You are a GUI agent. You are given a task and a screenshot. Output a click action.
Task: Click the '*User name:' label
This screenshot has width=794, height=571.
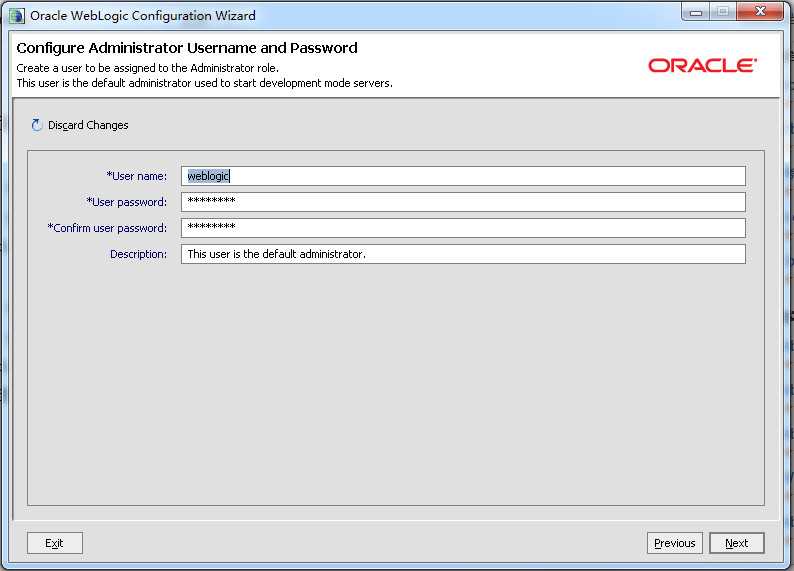[x=137, y=176]
